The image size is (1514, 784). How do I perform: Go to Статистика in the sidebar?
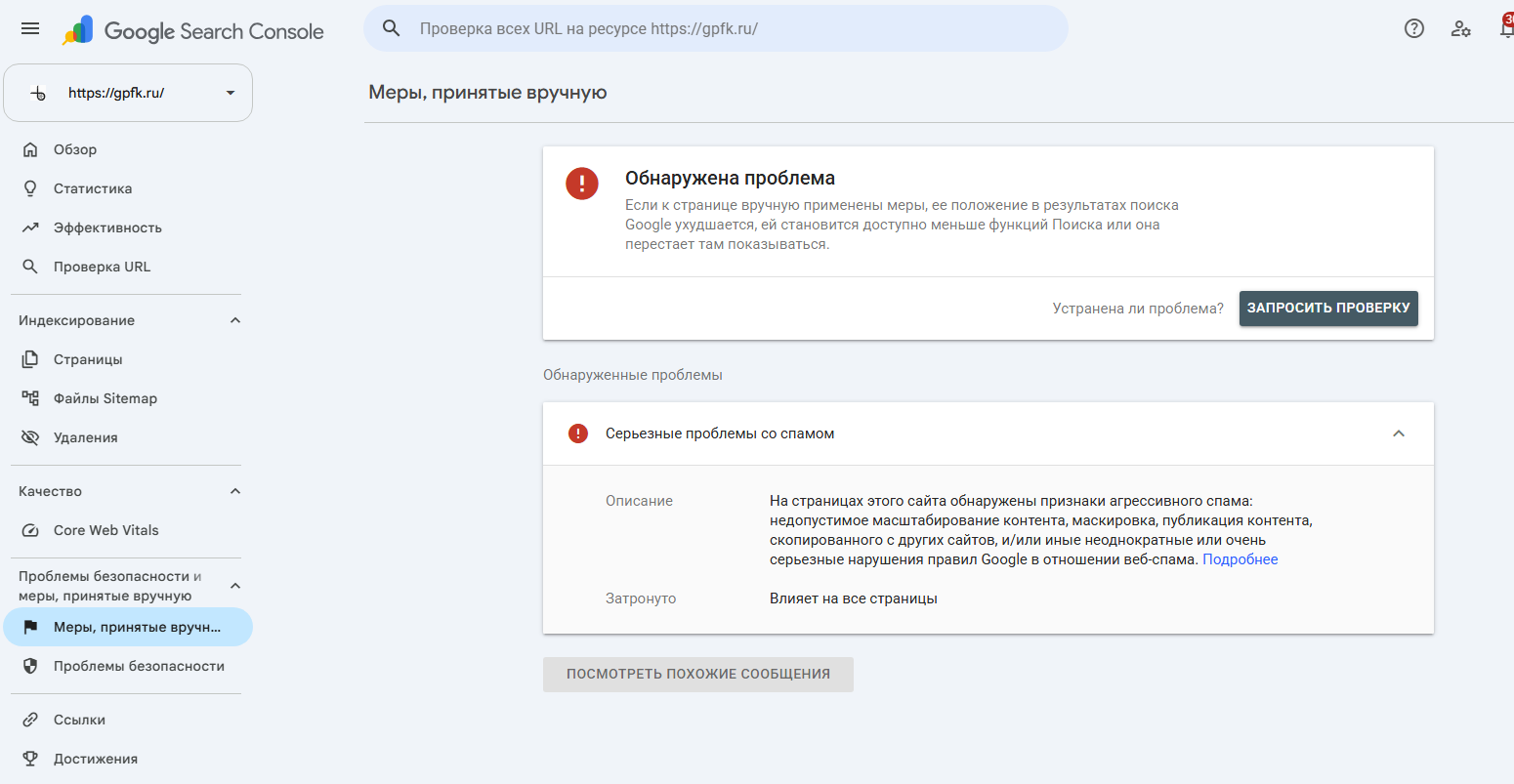(128, 188)
